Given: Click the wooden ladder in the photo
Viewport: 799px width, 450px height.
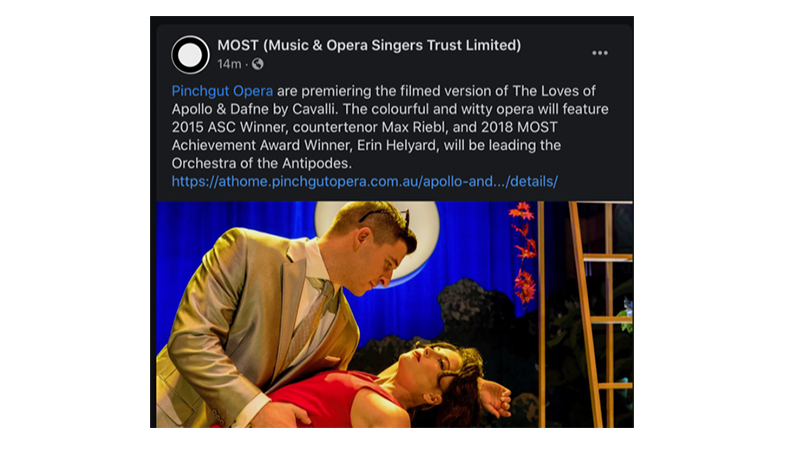Looking at the screenshot, I should (x=596, y=314).
